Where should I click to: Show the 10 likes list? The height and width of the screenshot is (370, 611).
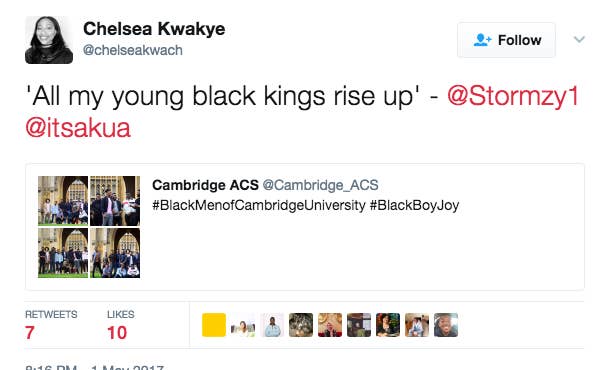pos(120,325)
